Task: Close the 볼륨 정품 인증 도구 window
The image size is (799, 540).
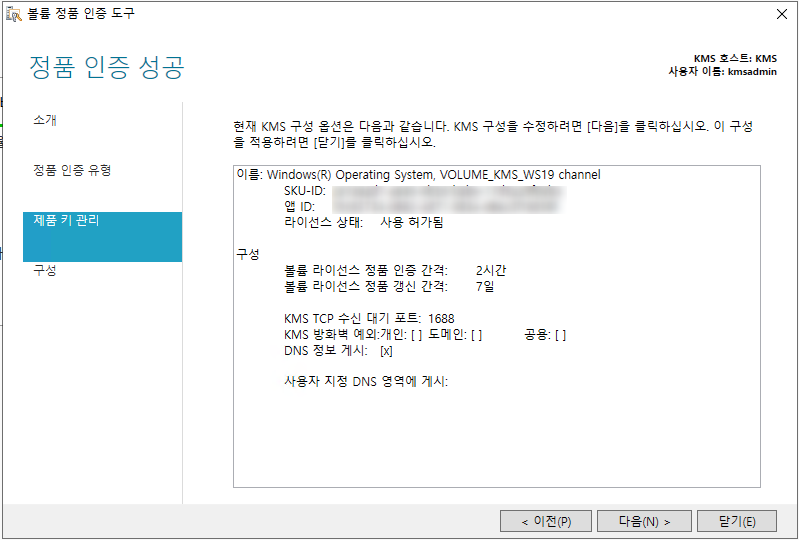Action: tap(782, 14)
